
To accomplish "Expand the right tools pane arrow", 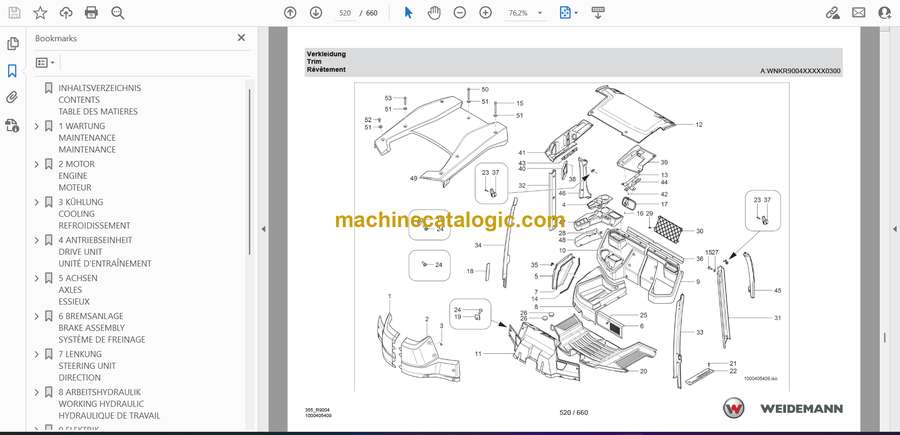I will [894, 229].
